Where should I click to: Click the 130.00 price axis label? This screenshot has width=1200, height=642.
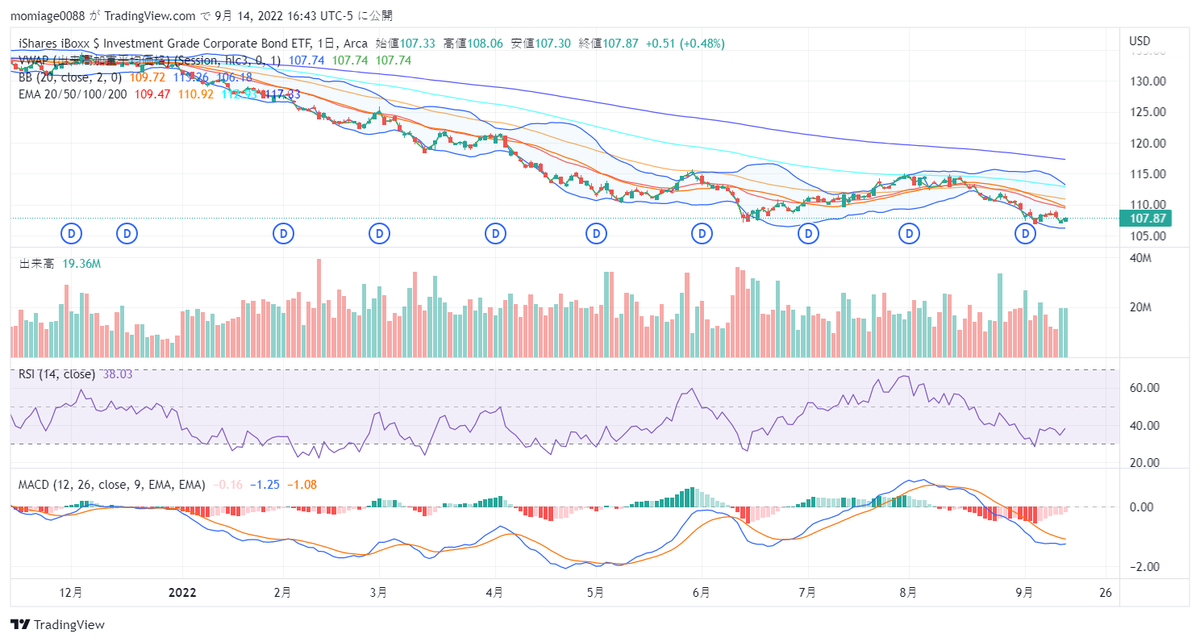click(x=1148, y=82)
